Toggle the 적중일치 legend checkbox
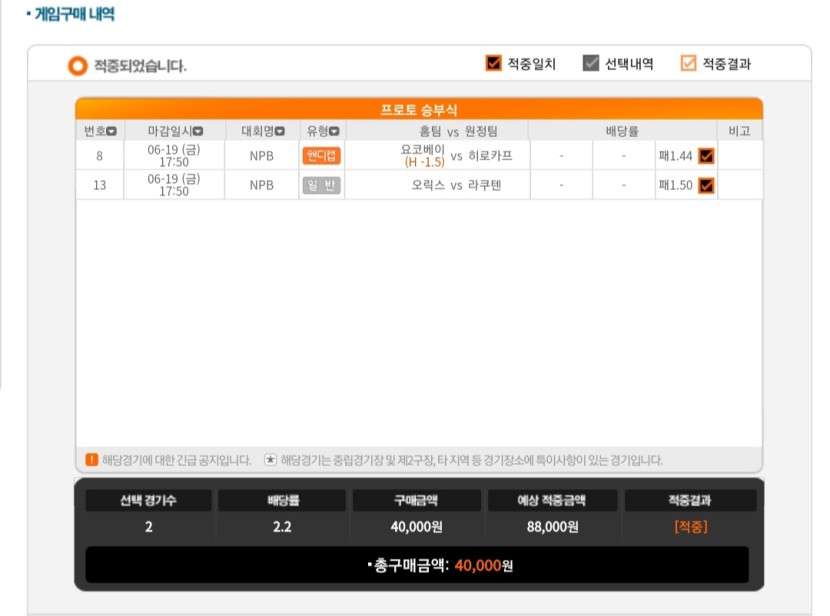 pyautogui.click(x=493, y=64)
